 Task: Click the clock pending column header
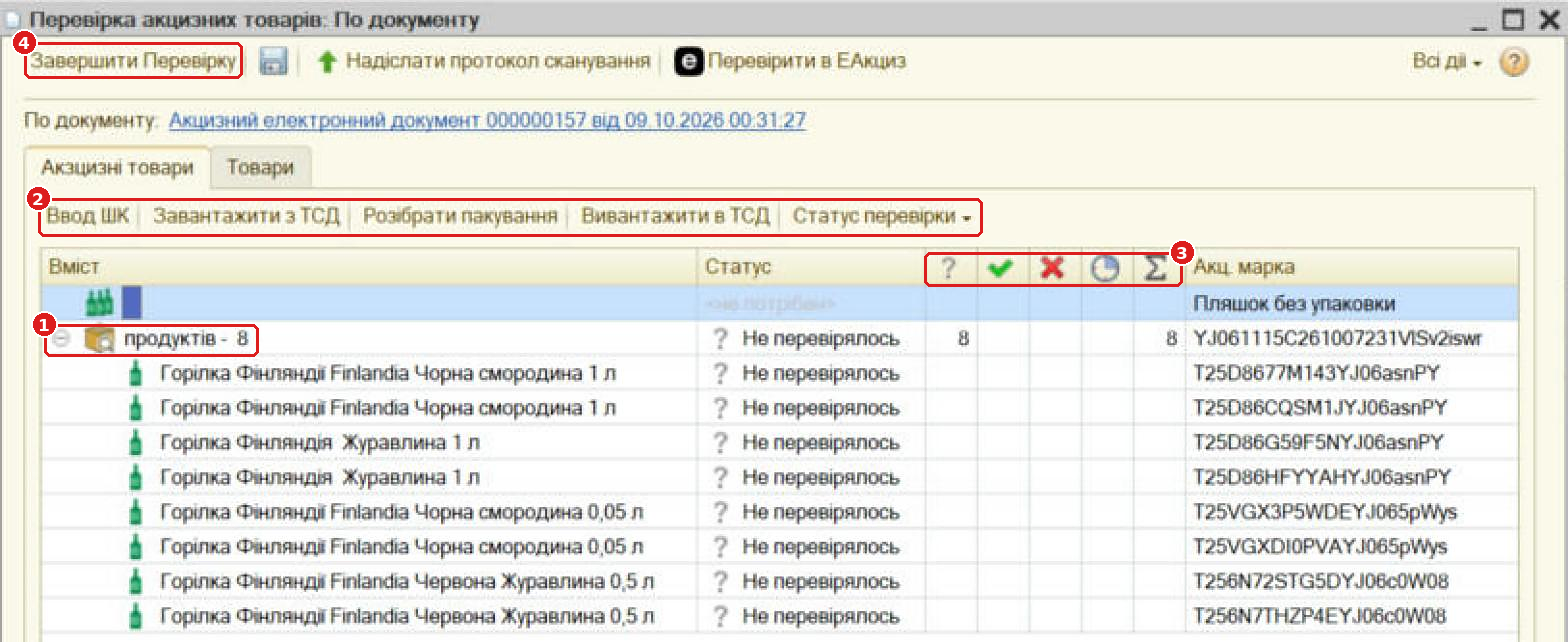point(1104,268)
